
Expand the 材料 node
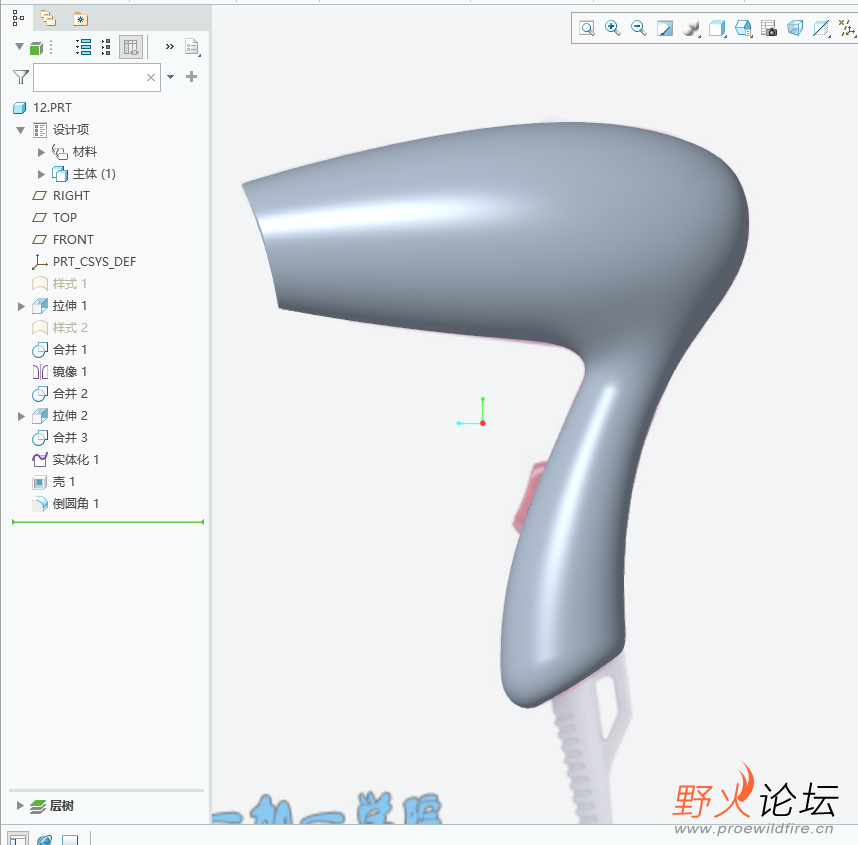(x=41, y=152)
